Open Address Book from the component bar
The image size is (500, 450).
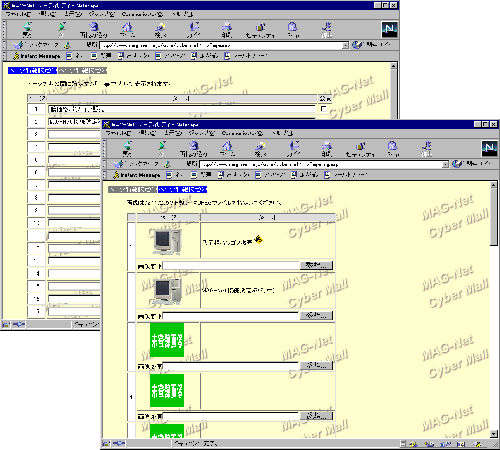[462, 444]
